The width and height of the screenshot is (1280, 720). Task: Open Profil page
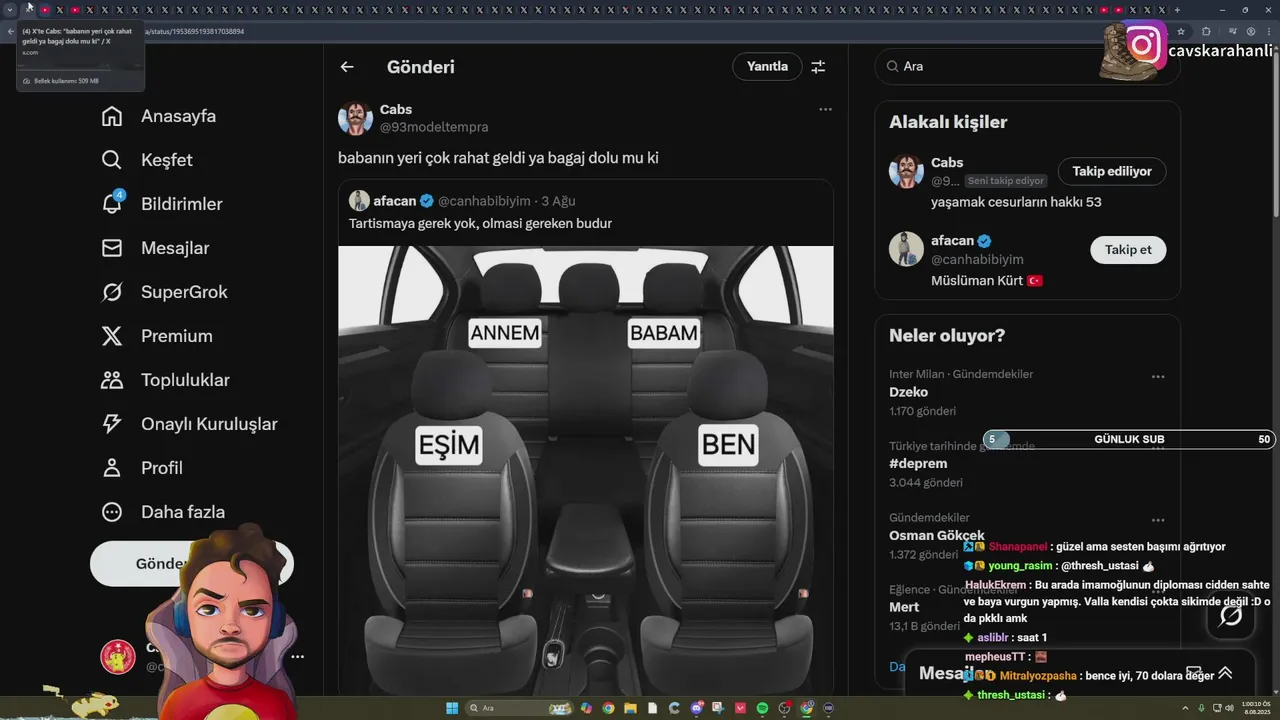142,468
